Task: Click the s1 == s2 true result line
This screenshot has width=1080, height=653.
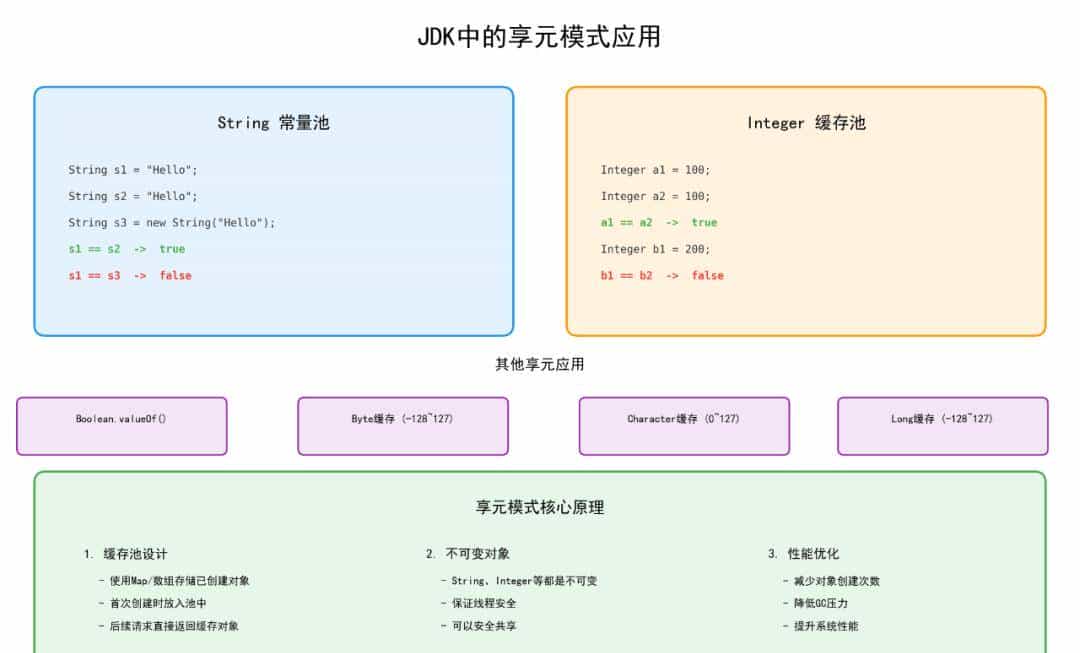Action: (124, 249)
